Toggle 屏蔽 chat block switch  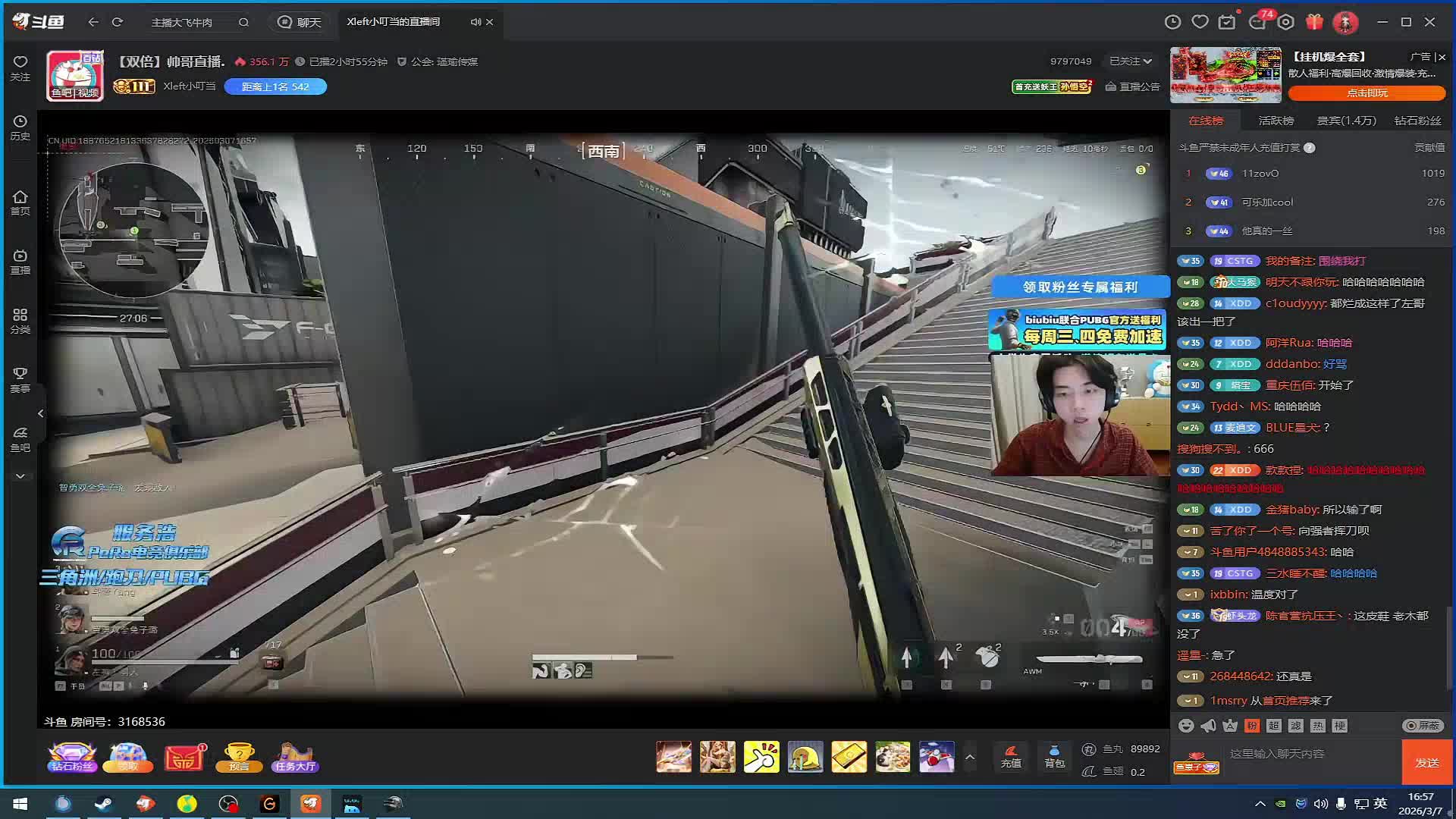click(1423, 726)
